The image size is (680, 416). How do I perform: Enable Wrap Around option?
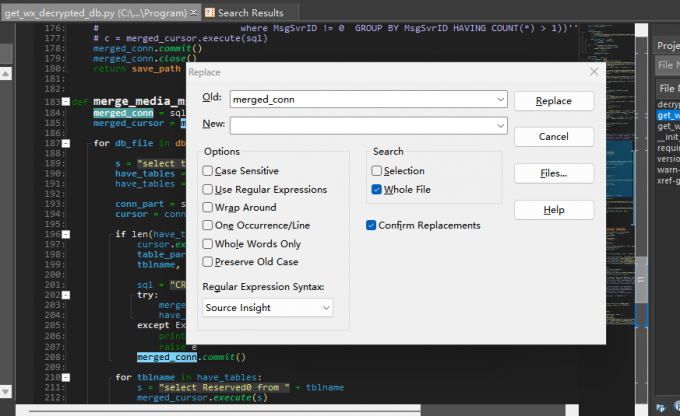click(x=208, y=207)
